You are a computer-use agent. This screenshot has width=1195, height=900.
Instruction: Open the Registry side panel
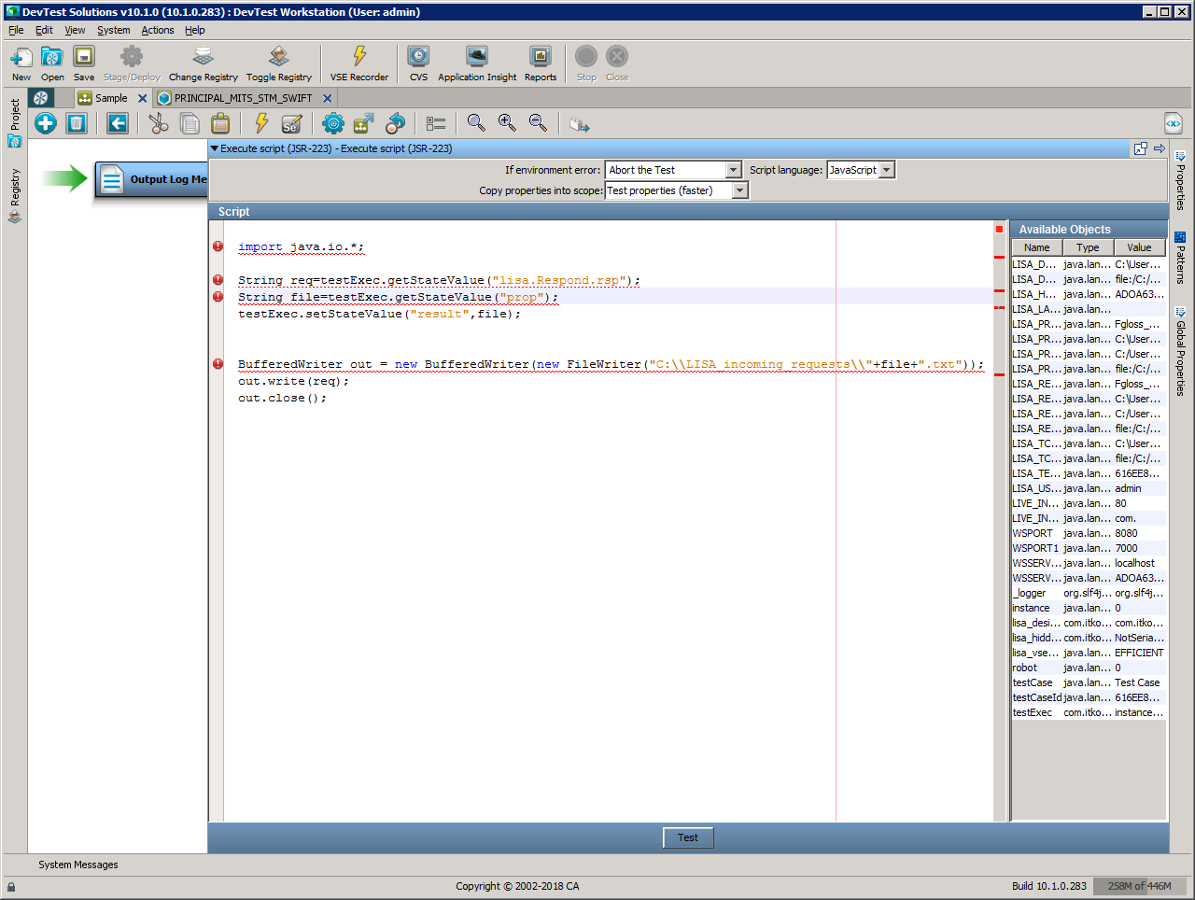coord(14,197)
